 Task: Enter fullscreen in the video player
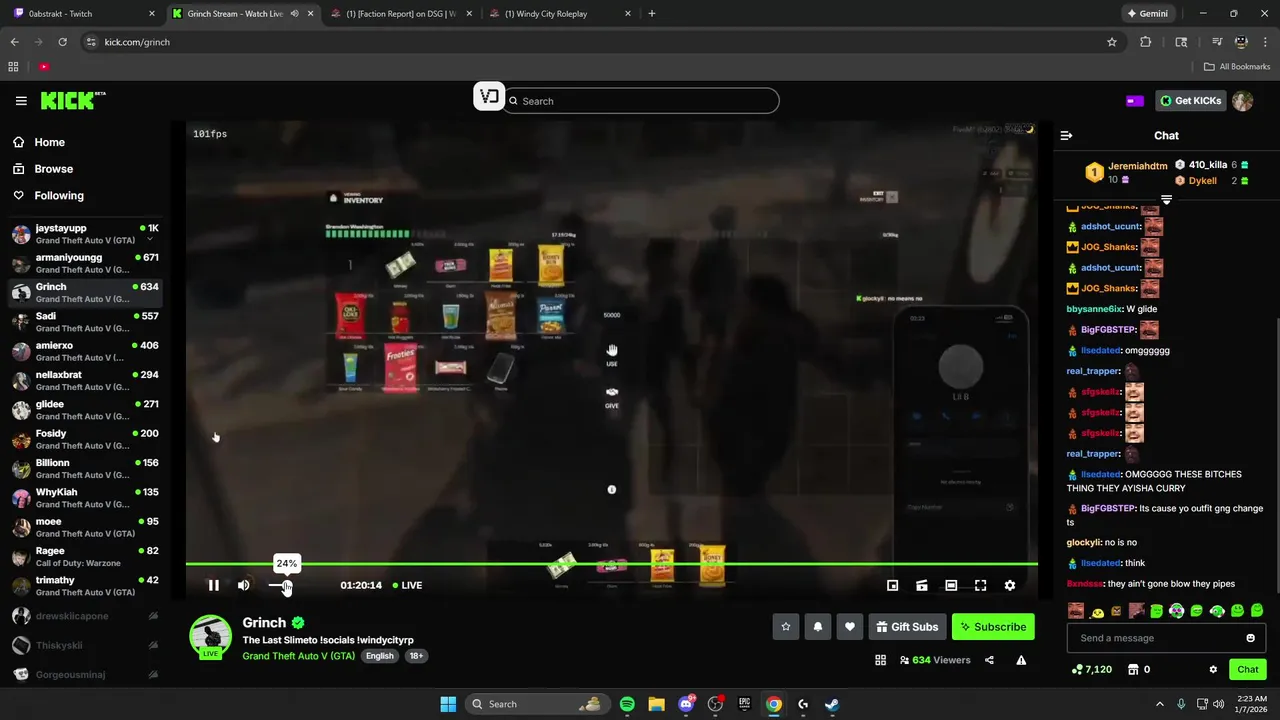[980, 585]
